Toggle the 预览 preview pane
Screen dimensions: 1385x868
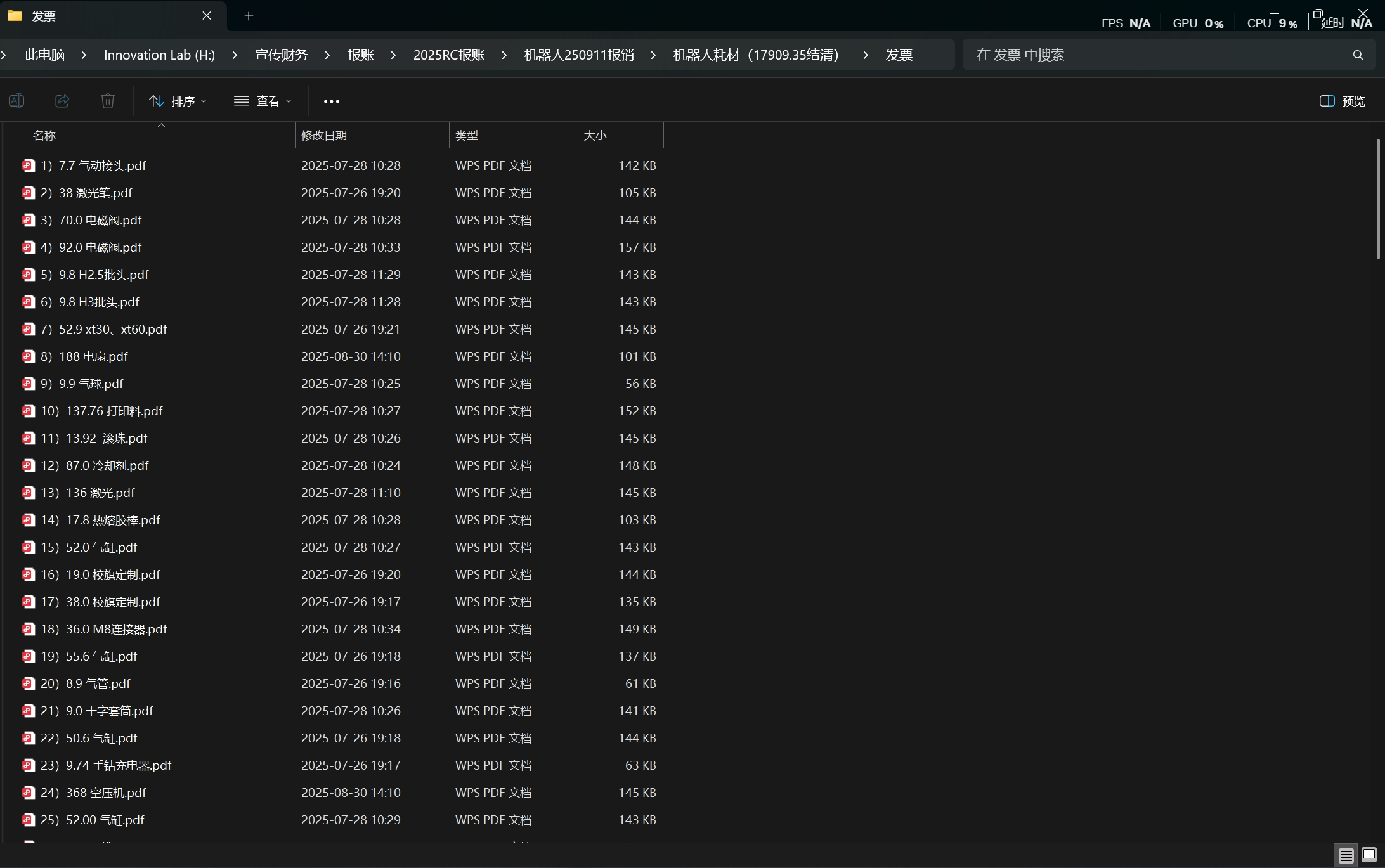point(1343,101)
